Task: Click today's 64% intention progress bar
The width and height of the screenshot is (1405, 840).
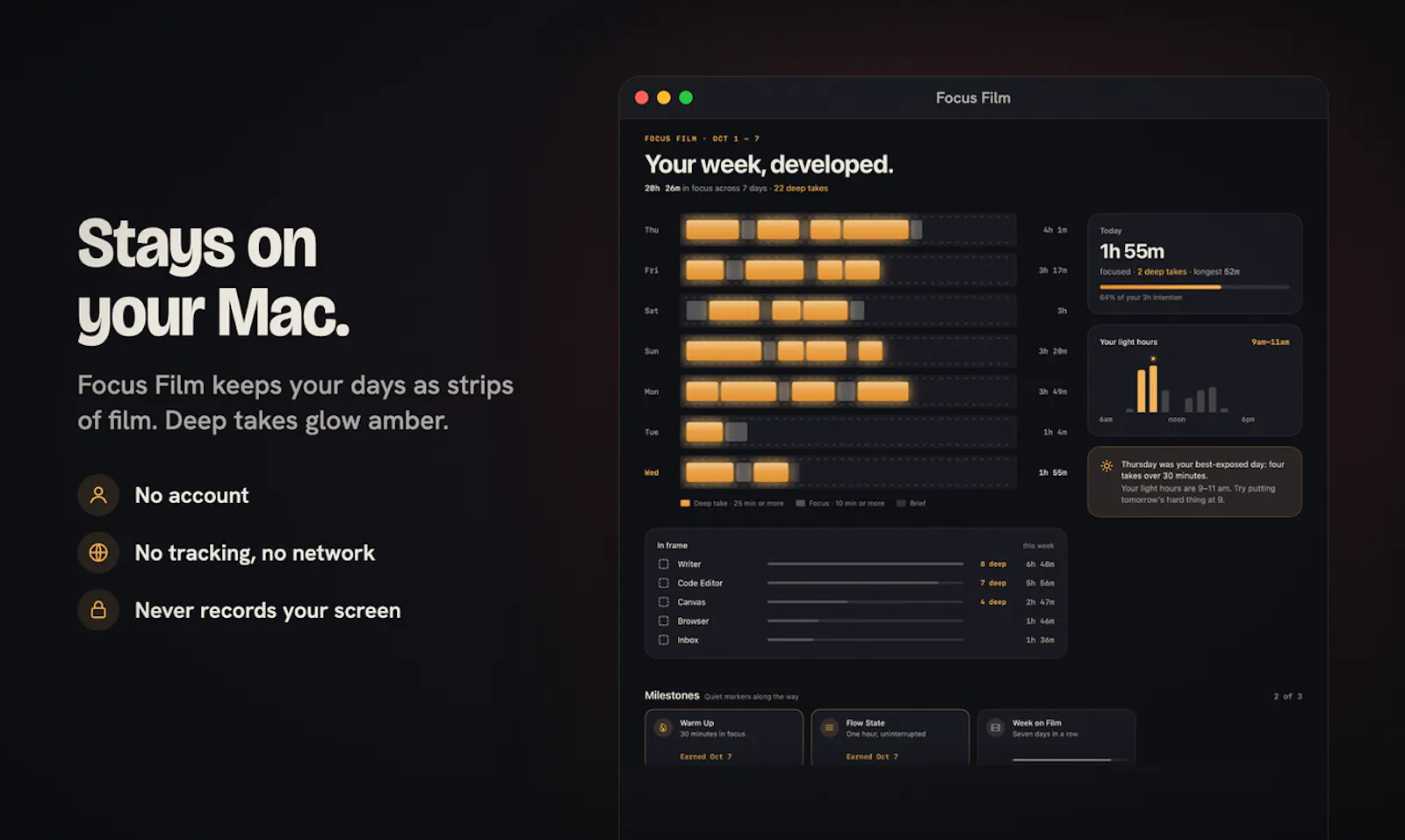Action: [x=1194, y=287]
